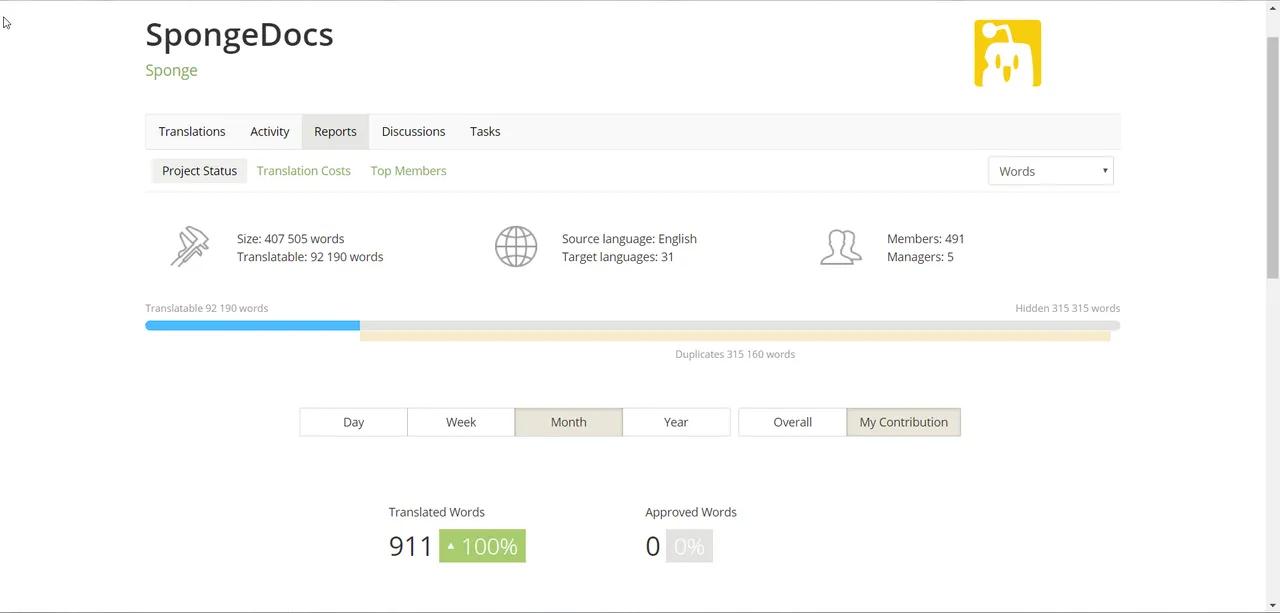Click the 'Target languages: 31' text
Image resolution: width=1280 pixels, height=613 pixels.
618,257
